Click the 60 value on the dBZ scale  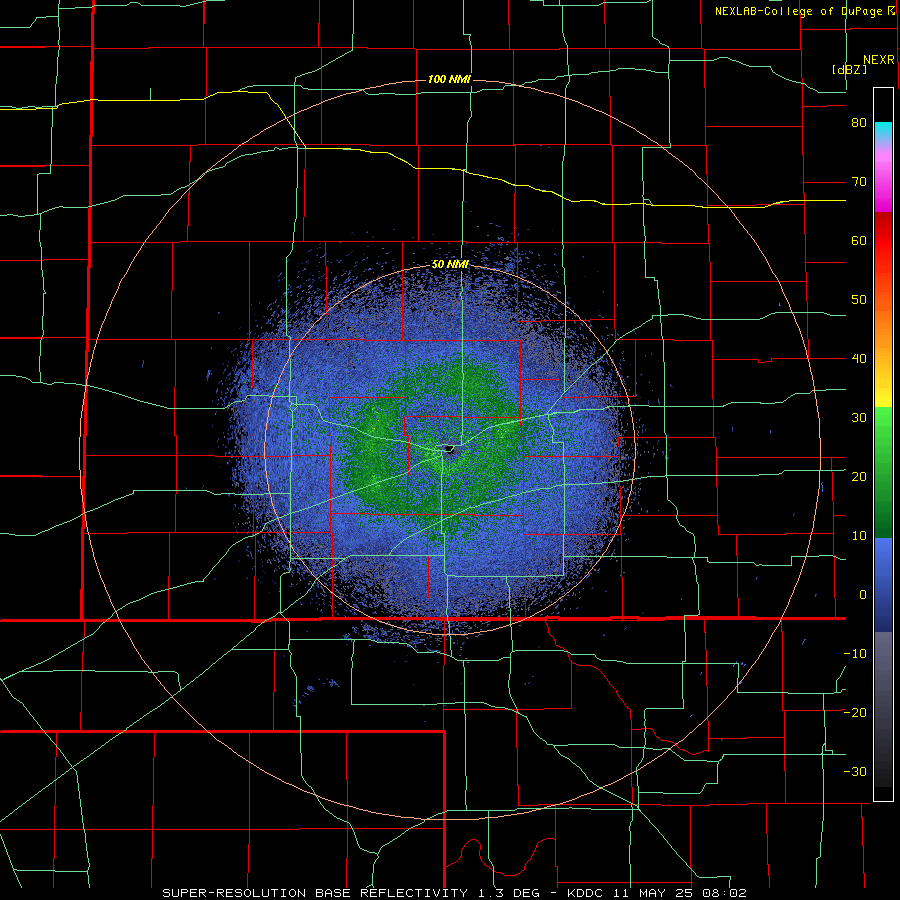(859, 240)
